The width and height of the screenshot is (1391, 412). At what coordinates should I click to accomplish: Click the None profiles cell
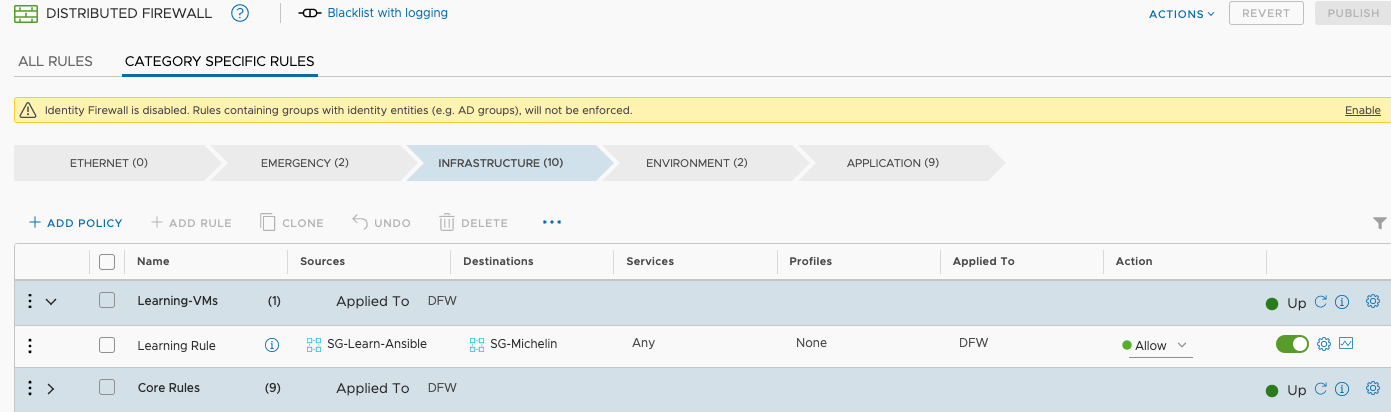(x=811, y=343)
